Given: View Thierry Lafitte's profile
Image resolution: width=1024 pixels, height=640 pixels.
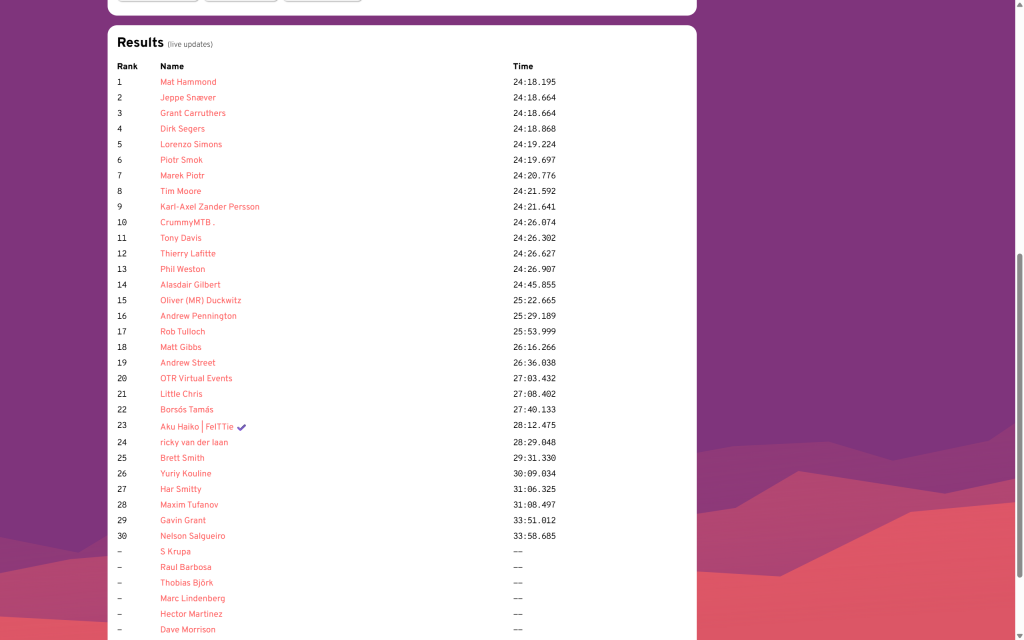Looking at the screenshot, I should [188, 254].
